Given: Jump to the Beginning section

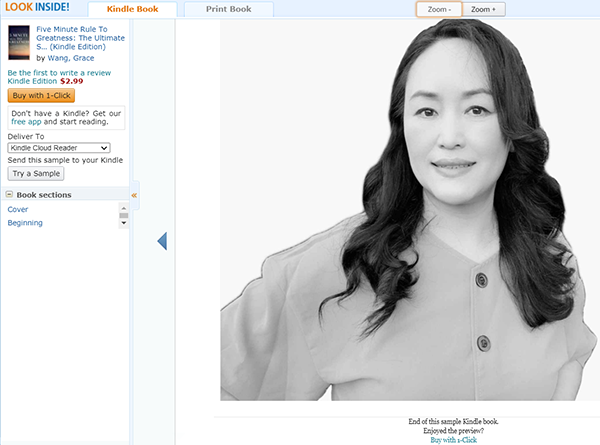Looking at the screenshot, I should point(25,223).
